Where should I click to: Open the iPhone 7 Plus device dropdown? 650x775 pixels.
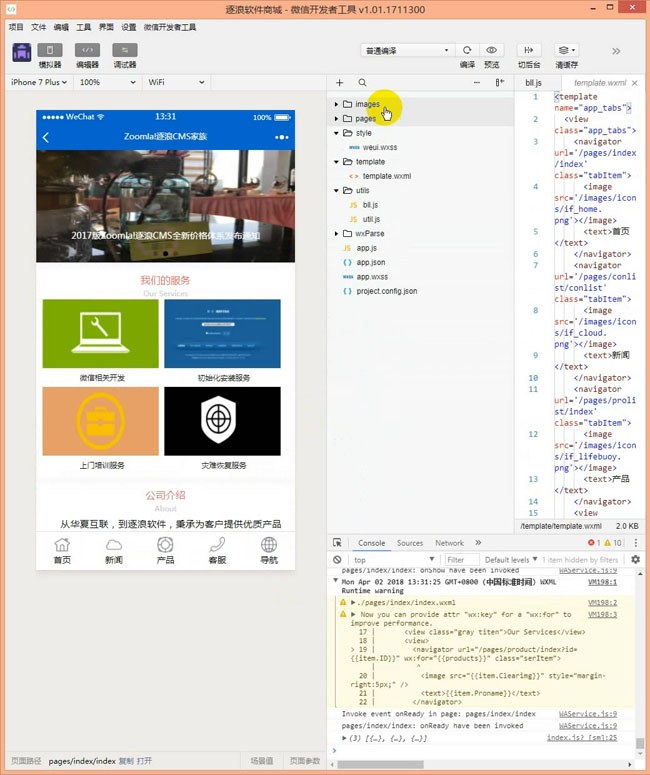point(38,82)
